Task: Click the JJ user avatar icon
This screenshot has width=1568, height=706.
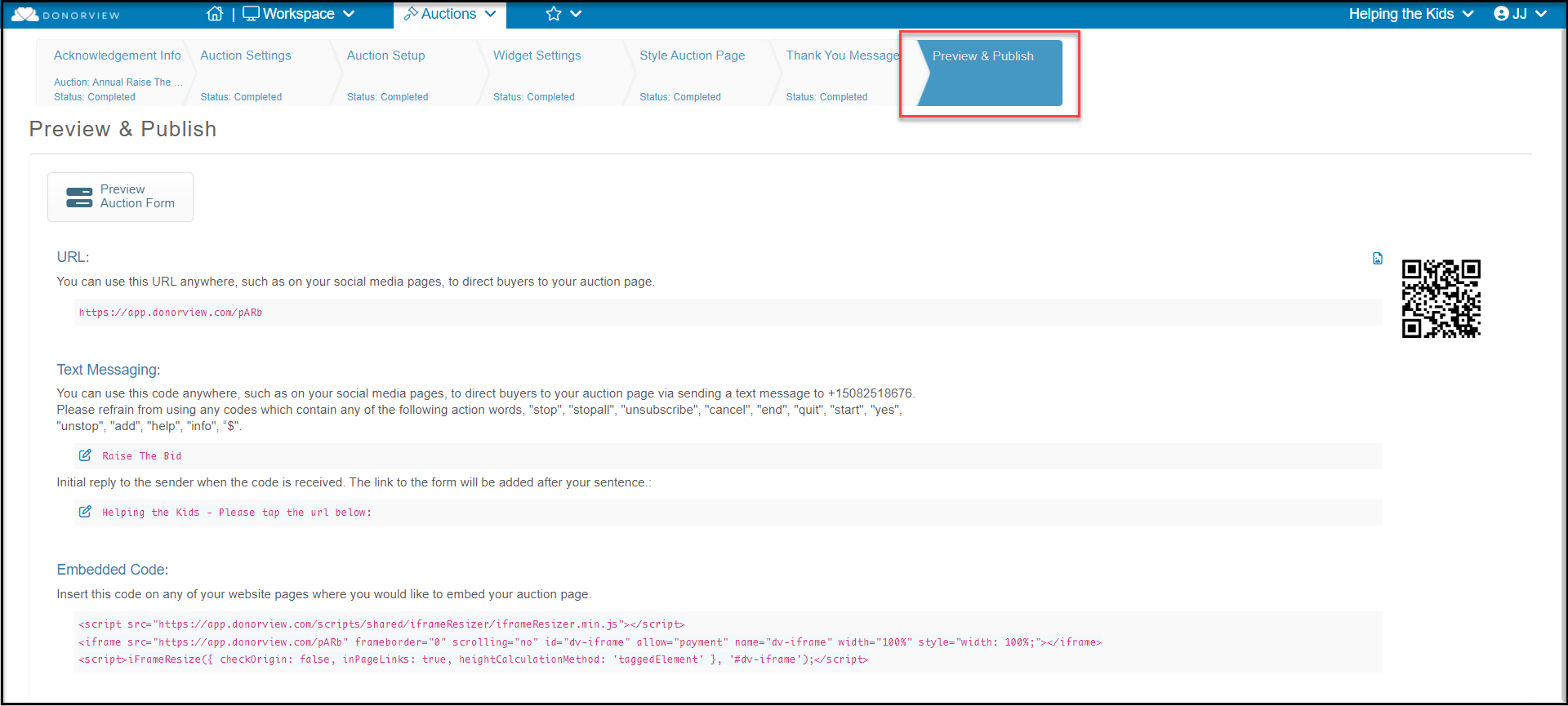Action: coord(1501,14)
